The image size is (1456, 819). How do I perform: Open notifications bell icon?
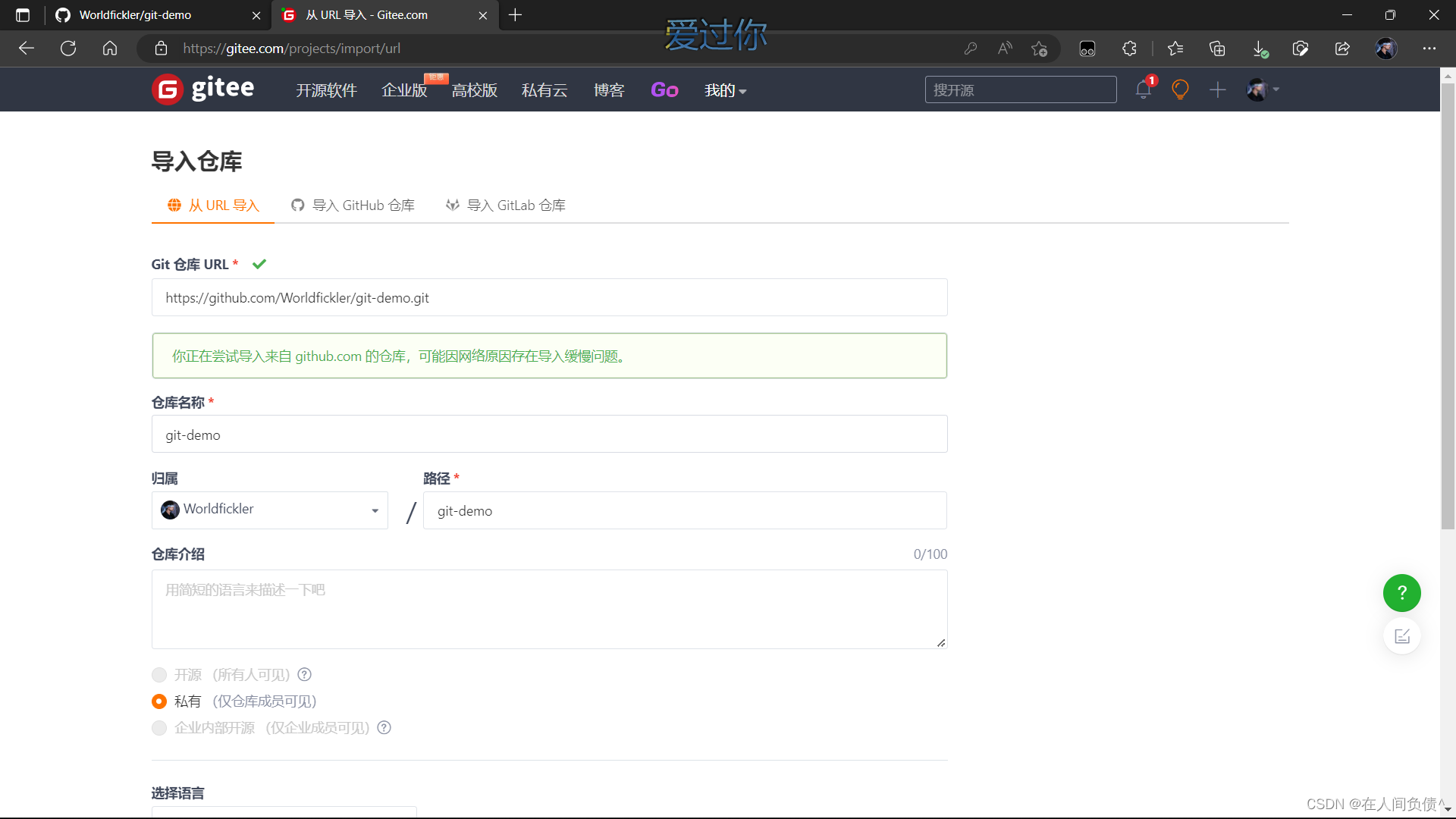tap(1144, 89)
